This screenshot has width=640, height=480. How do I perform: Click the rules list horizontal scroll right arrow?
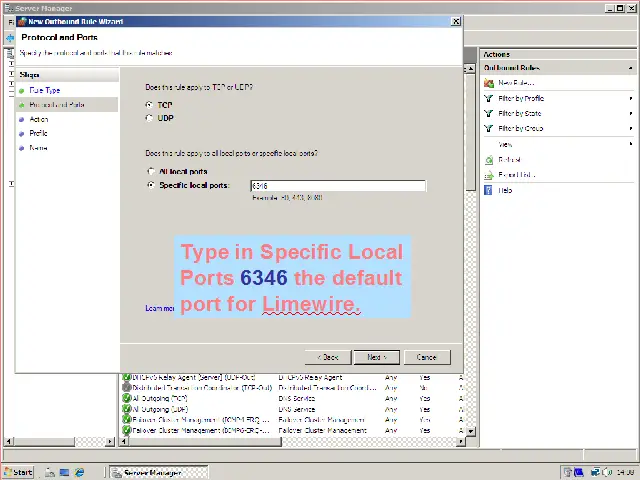click(461, 441)
